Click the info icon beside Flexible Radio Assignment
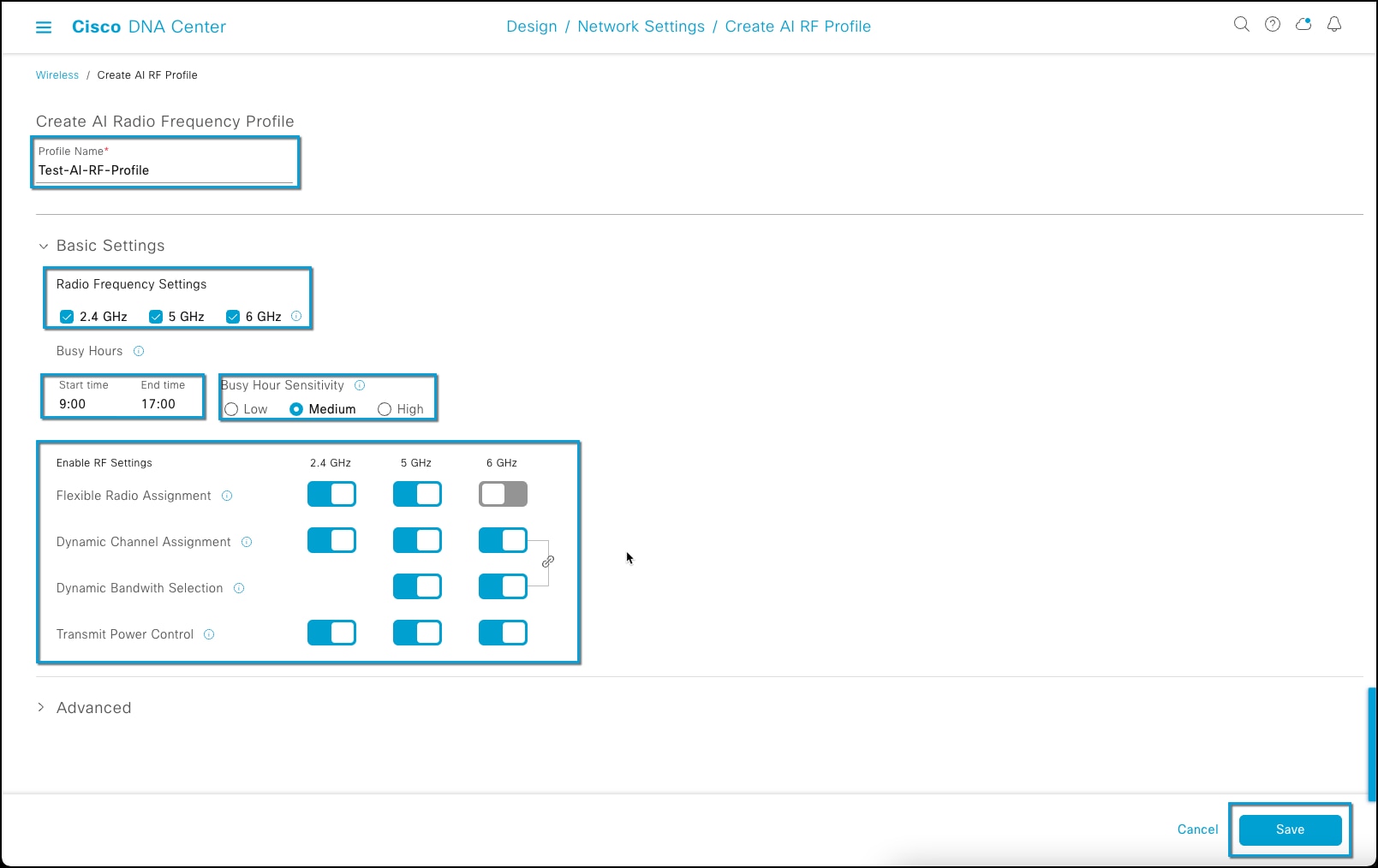The width and height of the screenshot is (1378, 868). pyautogui.click(x=226, y=496)
